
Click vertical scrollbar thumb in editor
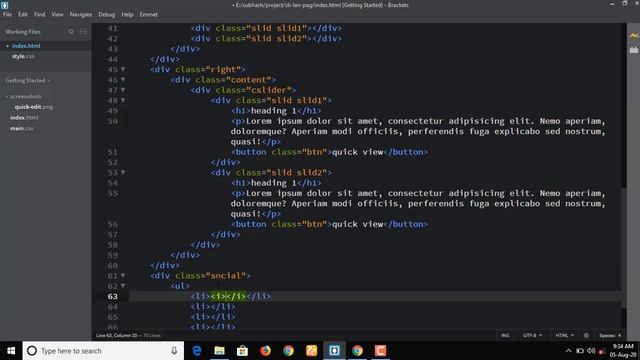pos(624,249)
